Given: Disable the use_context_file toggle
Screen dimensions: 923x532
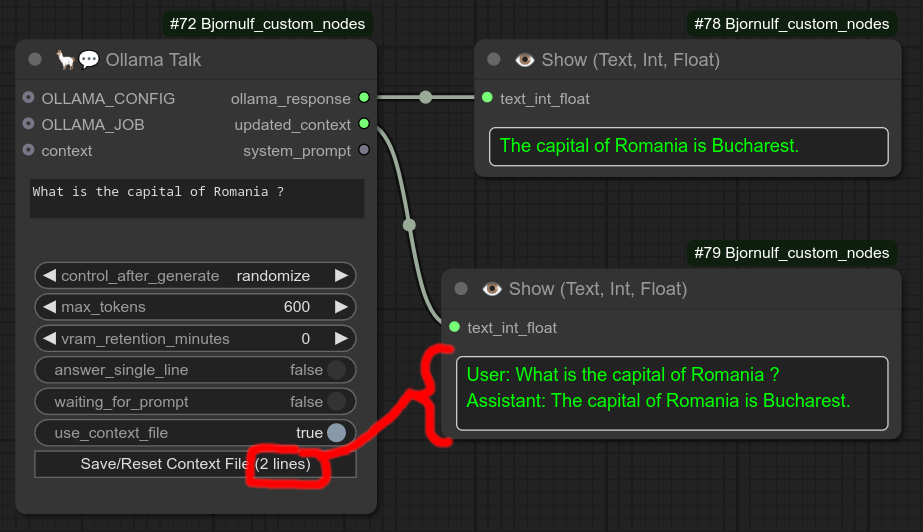Looking at the screenshot, I should coord(336,433).
